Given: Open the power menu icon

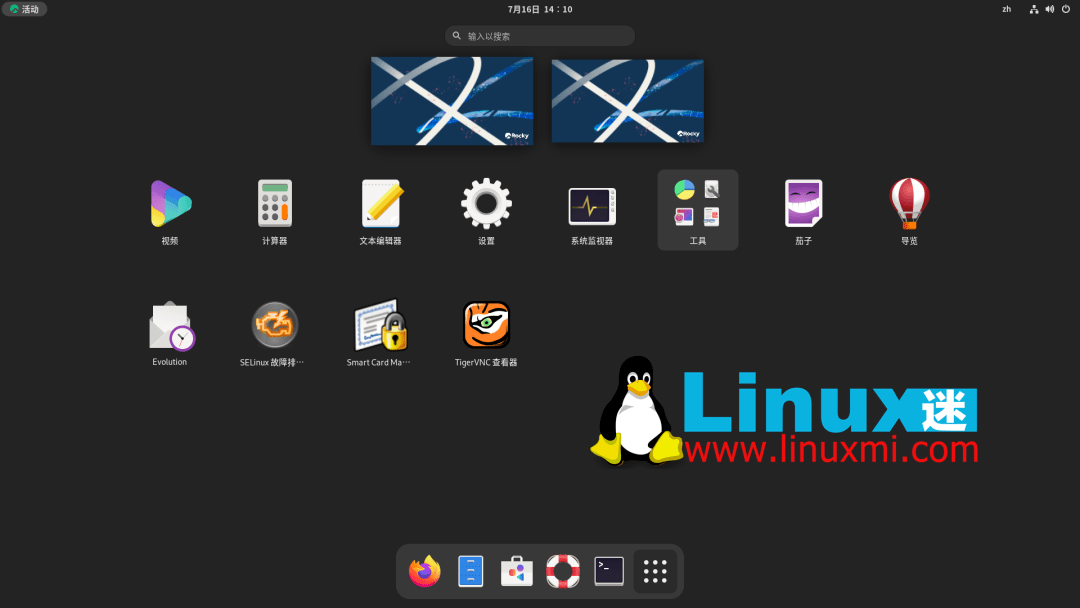Looking at the screenshot, I should coord(1066,9).
